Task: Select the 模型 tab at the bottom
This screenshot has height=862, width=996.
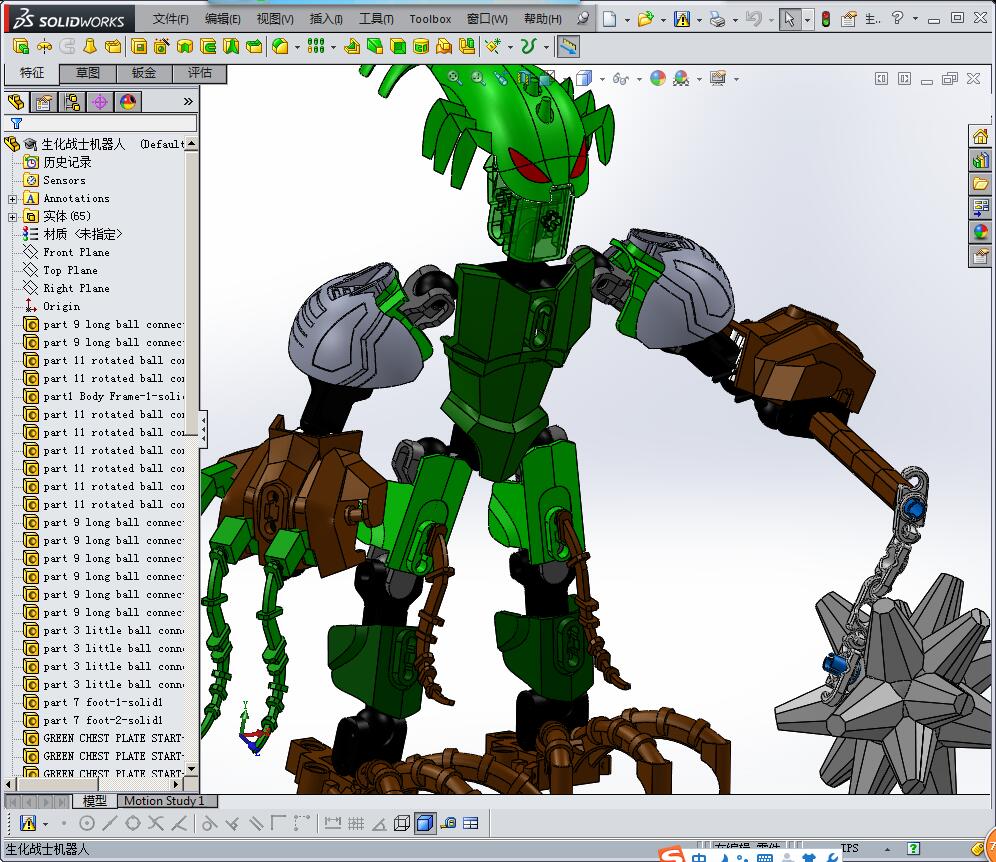Action: tap(95, 801)
